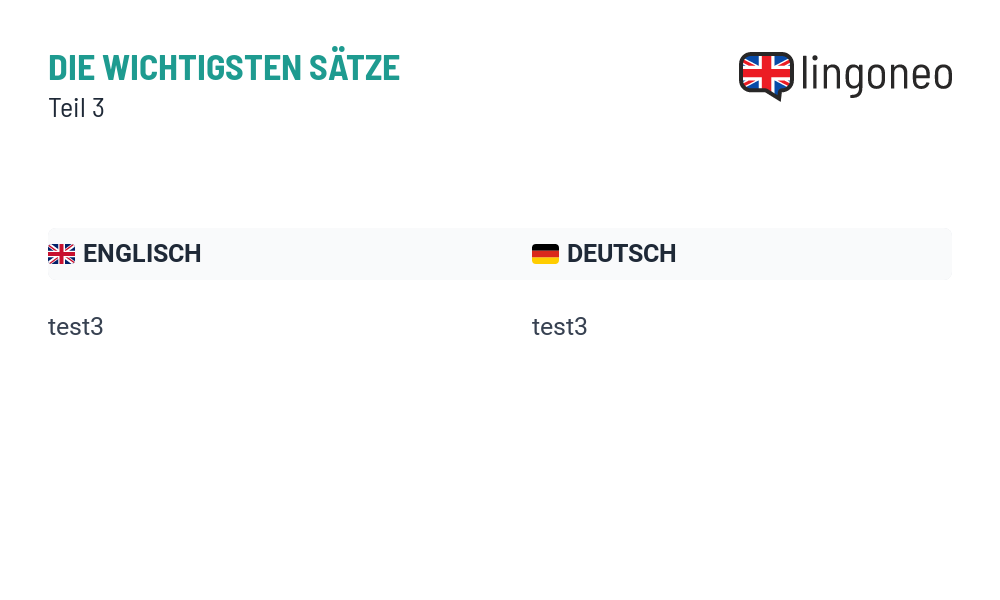
Task: Select the ENGLISCH column header
Action: [x=142, y=254]
